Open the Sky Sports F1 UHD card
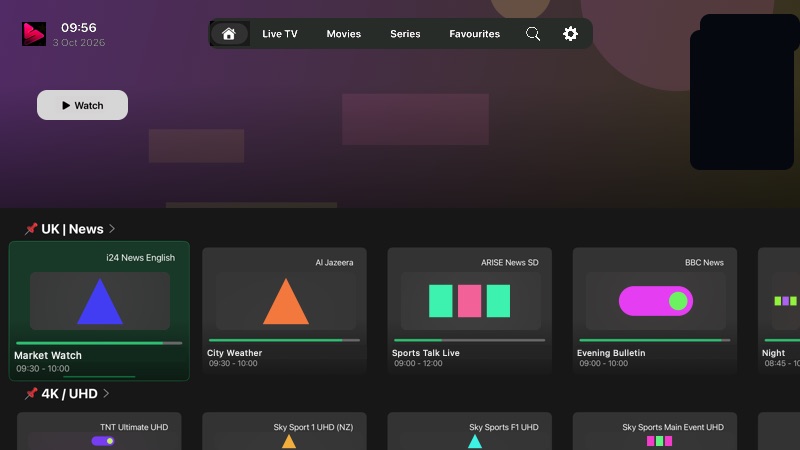 point(469,431)
